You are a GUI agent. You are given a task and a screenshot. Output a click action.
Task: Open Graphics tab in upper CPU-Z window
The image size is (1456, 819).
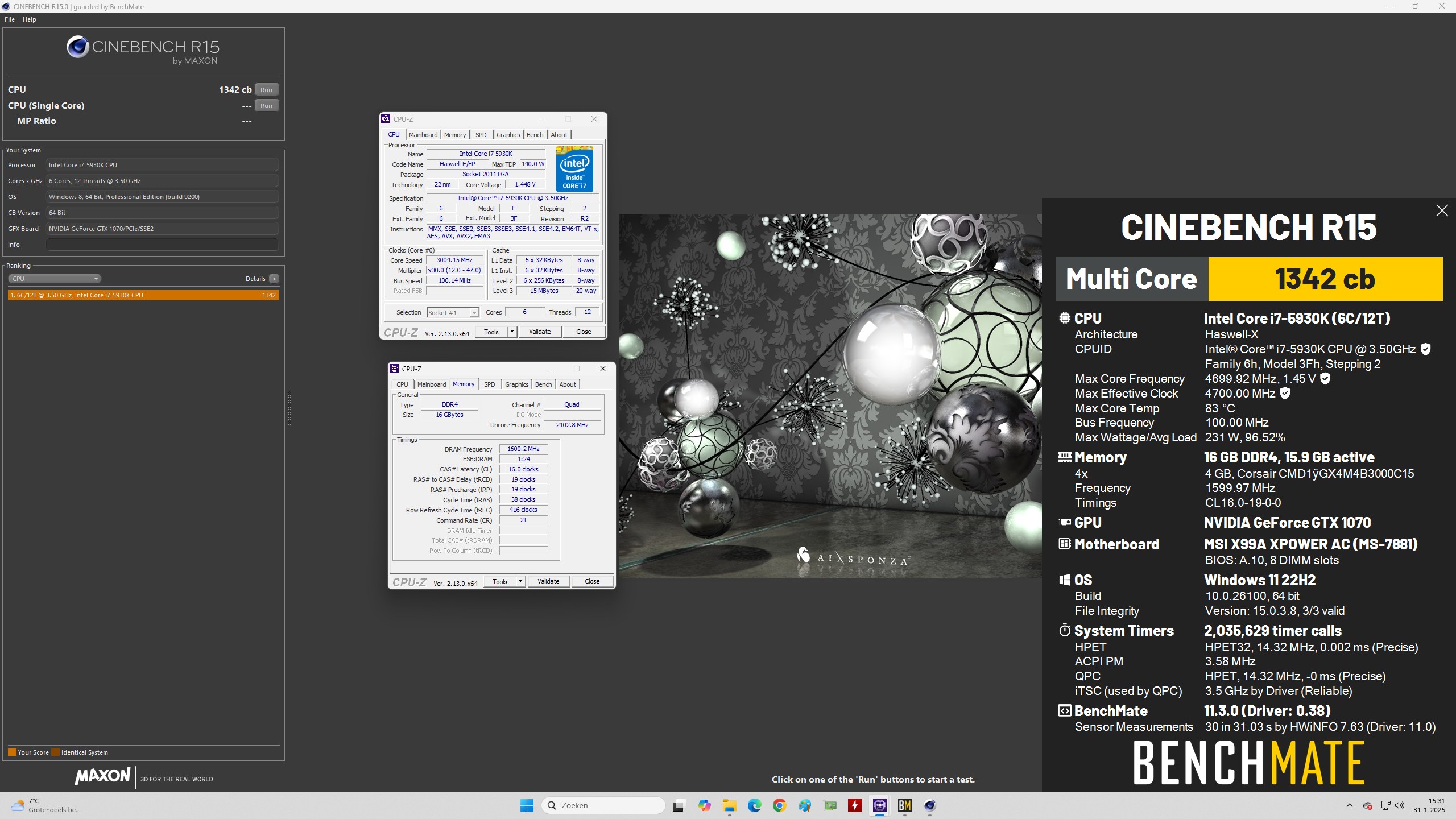pyautogui.click(x=508, y=135)
